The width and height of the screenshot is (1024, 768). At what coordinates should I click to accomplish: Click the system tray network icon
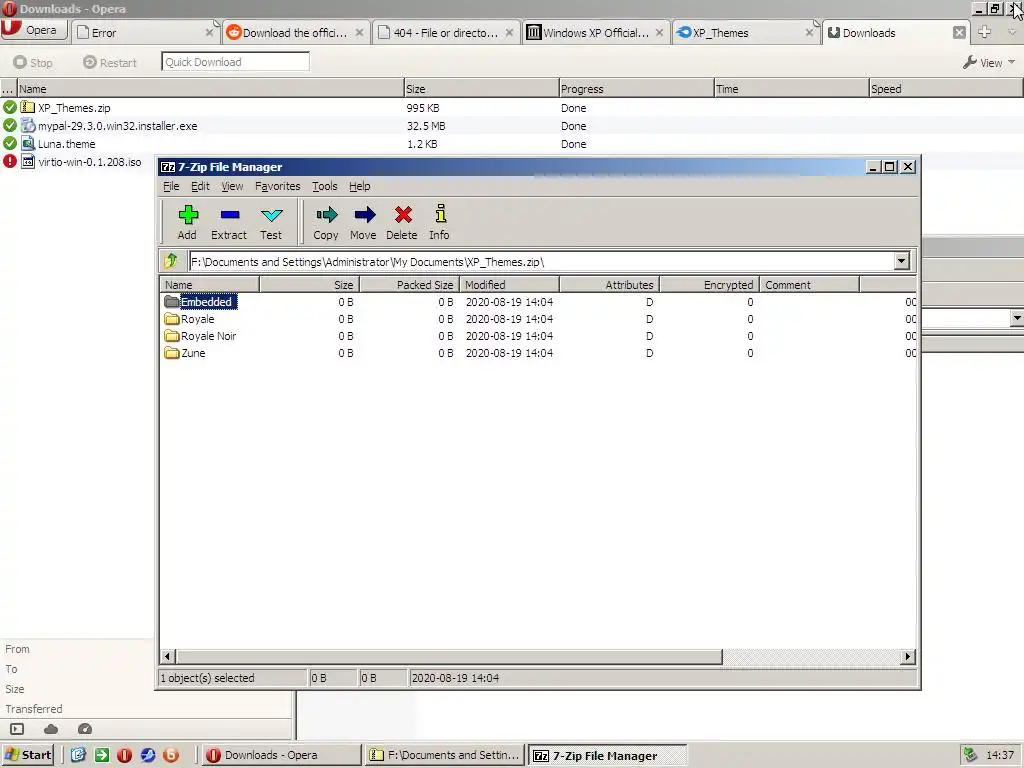(x=970, y=755)
